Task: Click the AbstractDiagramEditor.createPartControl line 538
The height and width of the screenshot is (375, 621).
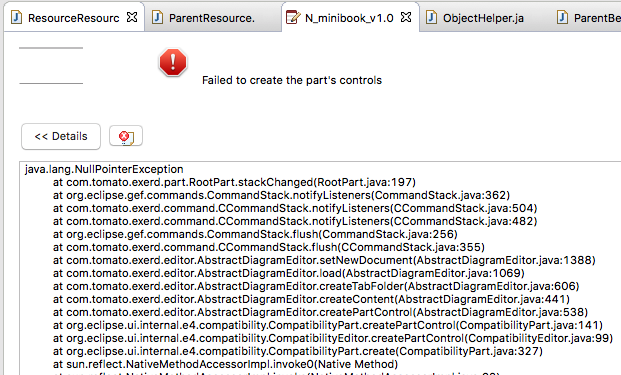Action: click(320, 312)
